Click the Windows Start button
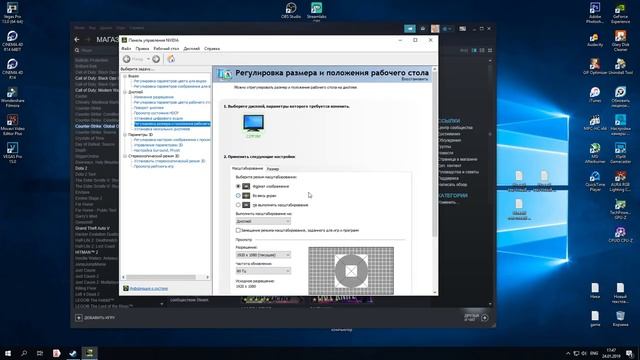Image resolution: width=640 pixels, height=360 pixels. tap(8, 353)
